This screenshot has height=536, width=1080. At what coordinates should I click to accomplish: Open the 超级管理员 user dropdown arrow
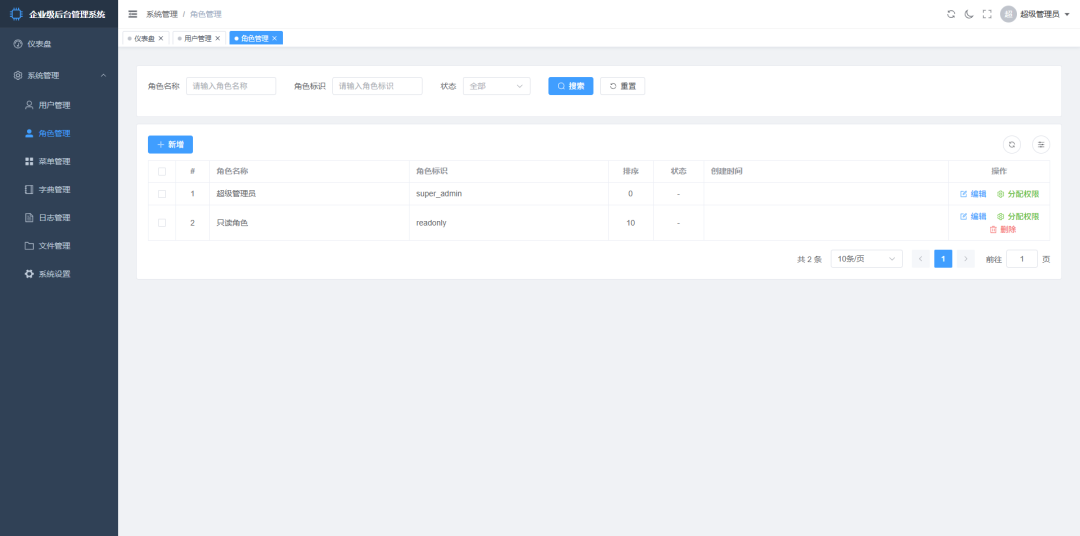coord(1067,14)
